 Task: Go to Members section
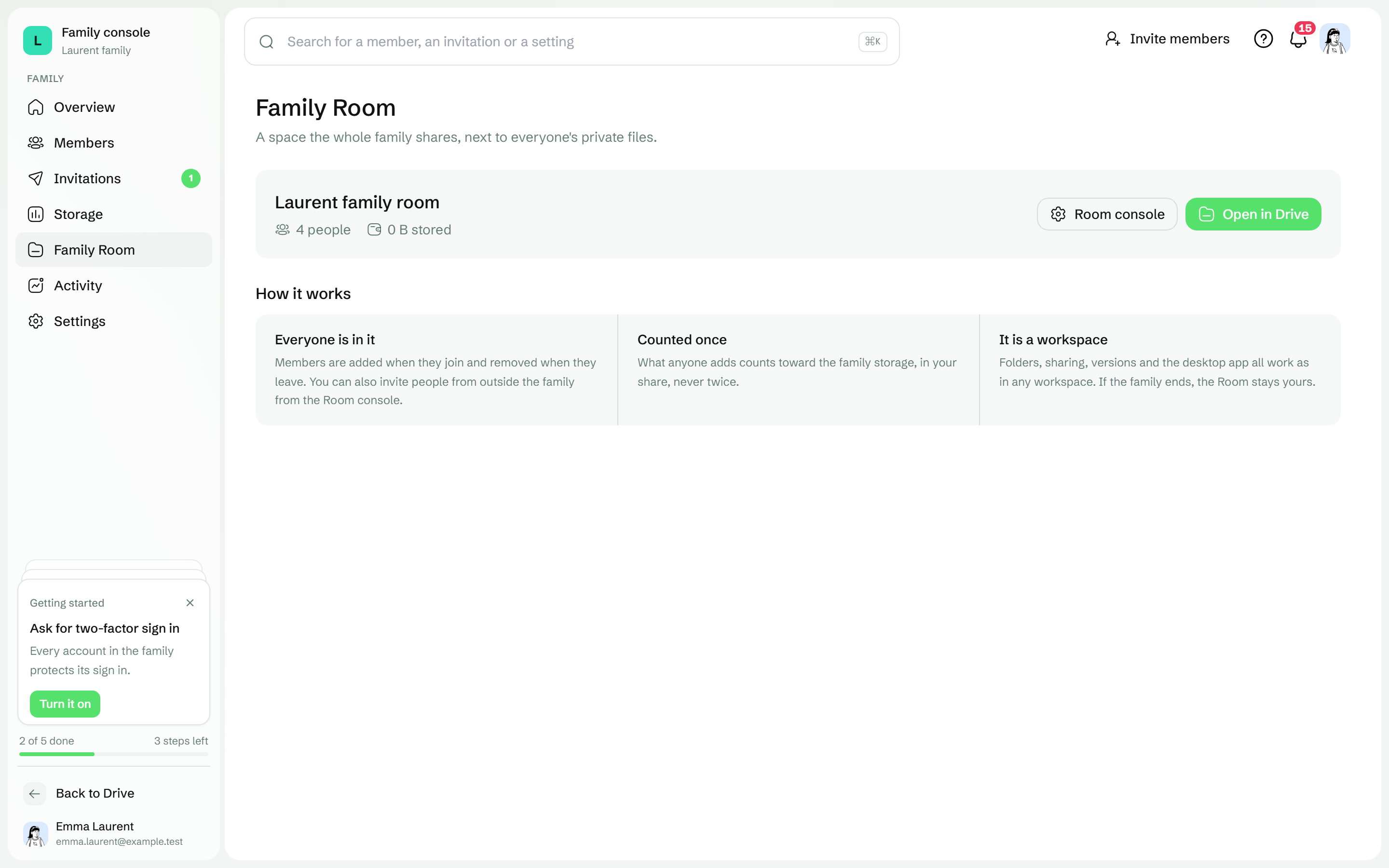[114, 143]
